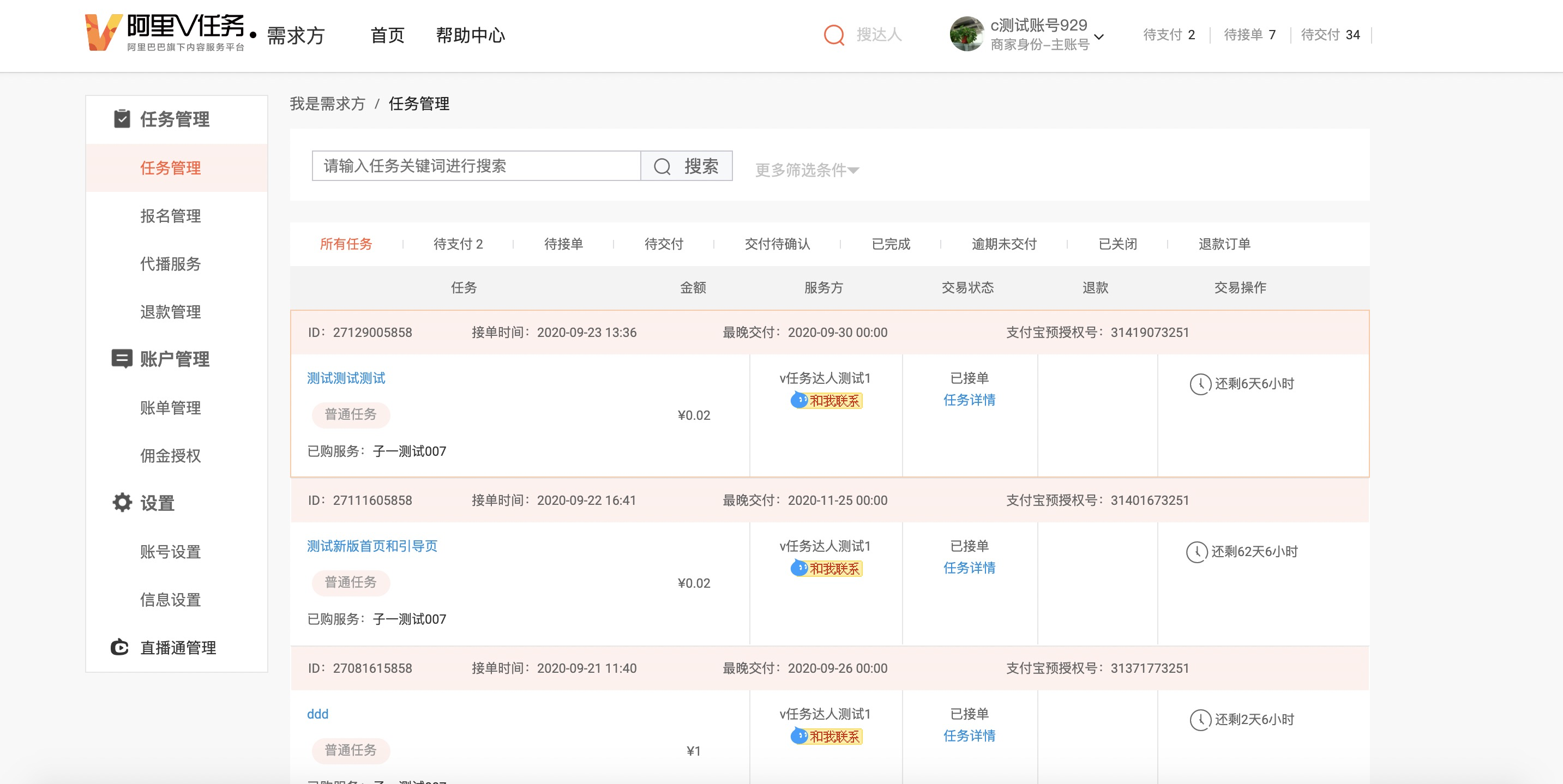Open task link ddd

317,714
